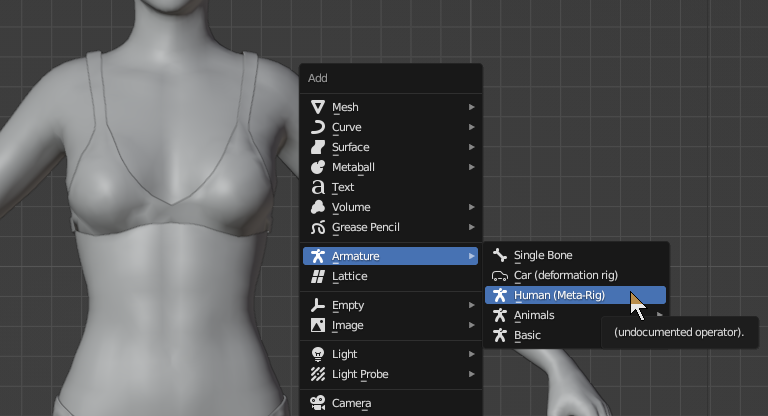The height and width of the screenshot is (416, 768).
Task: Open the Surface menu entry
Action: [390, 147]
